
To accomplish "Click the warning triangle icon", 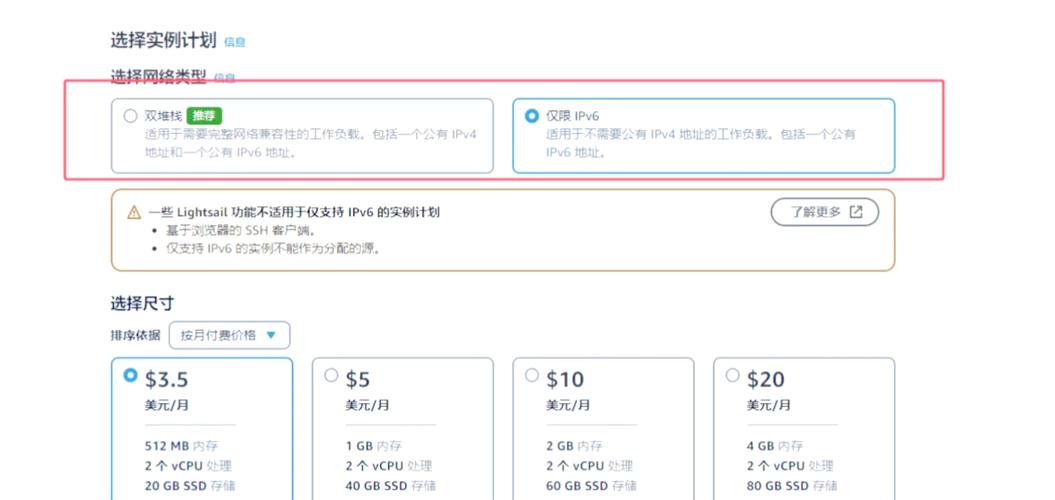I will [x=134, y=212].
